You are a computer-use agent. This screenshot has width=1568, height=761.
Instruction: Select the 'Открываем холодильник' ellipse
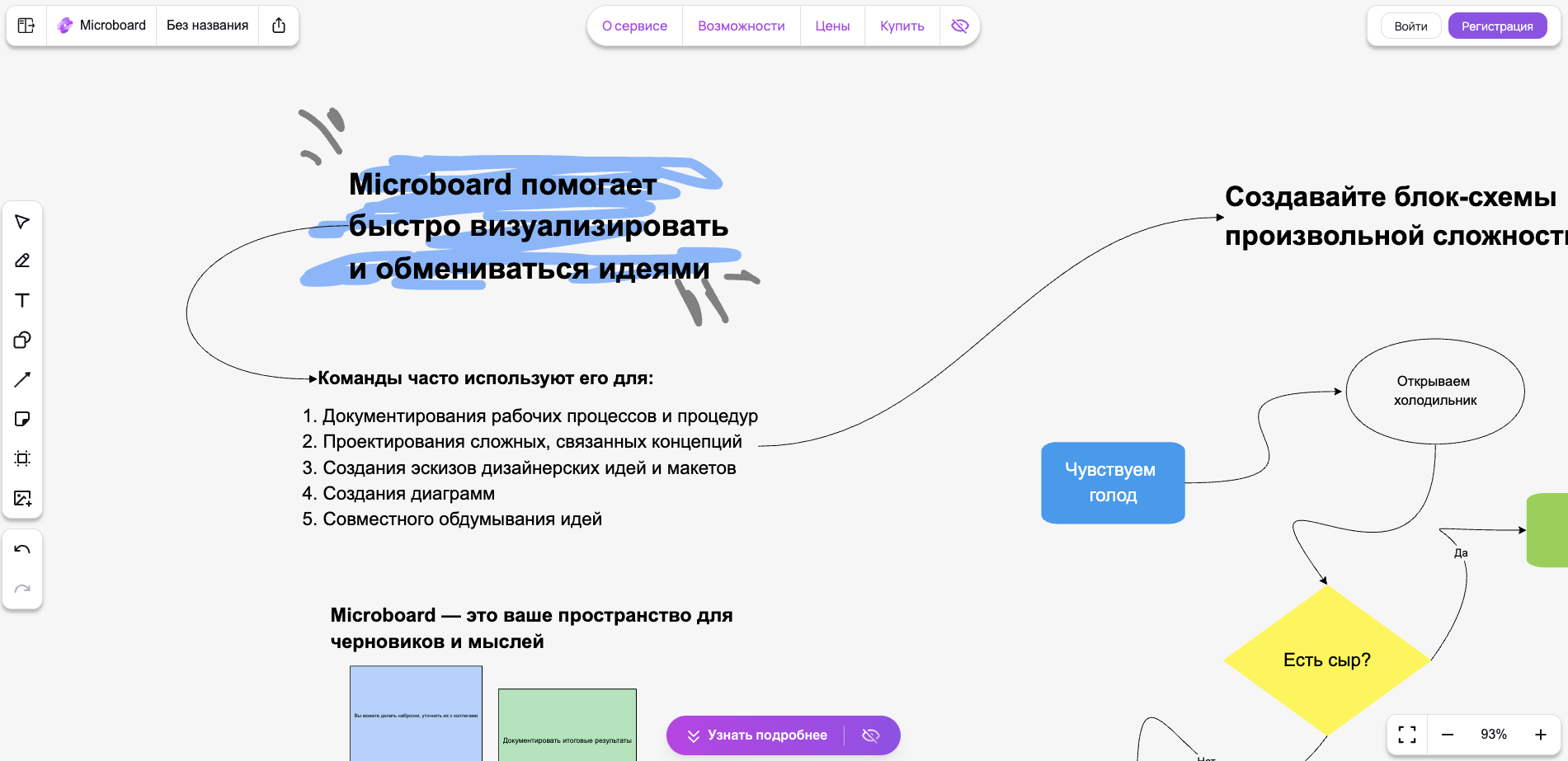(x=1435, y=392)
